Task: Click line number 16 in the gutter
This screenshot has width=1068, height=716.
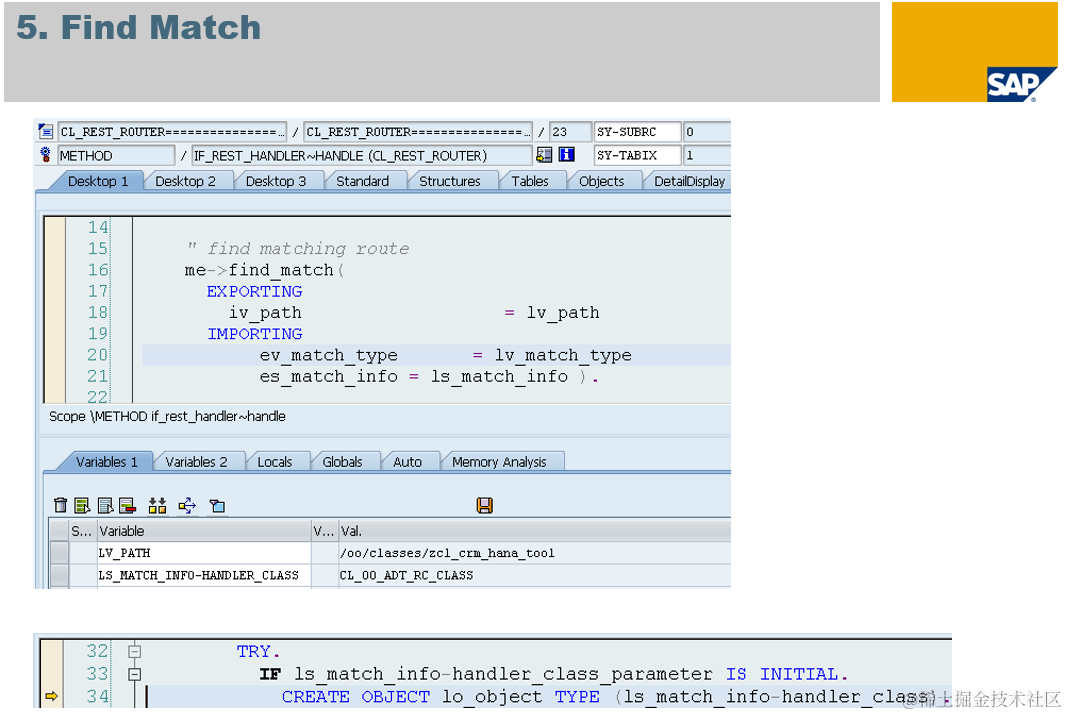Action: click(x=97, y=270)
